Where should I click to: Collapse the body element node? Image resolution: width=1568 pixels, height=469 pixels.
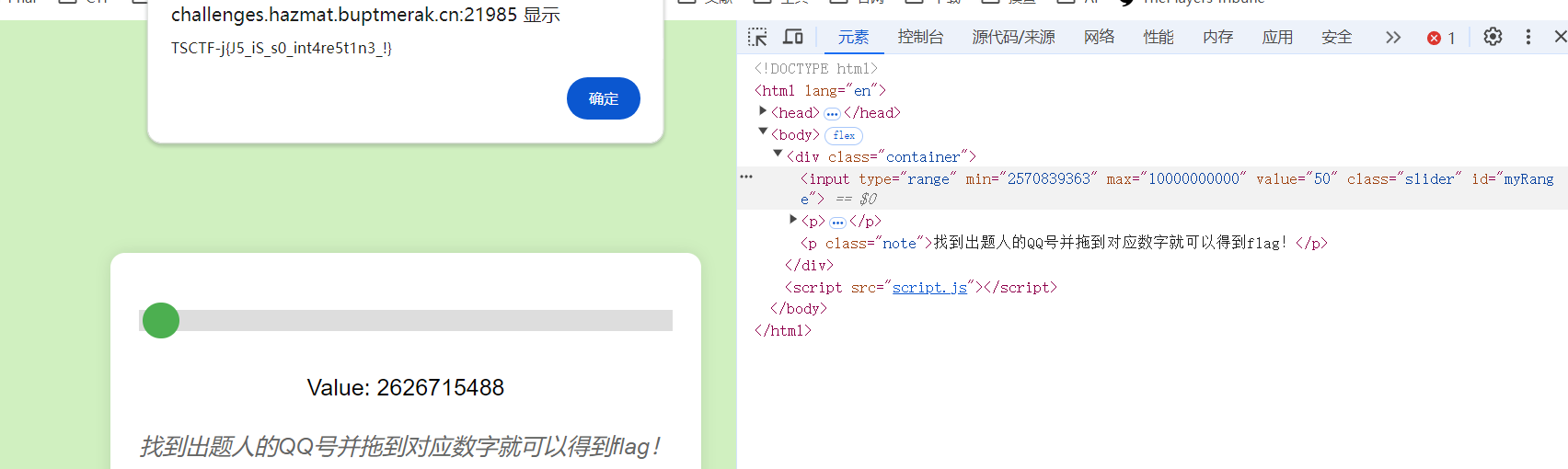point(763,132)
